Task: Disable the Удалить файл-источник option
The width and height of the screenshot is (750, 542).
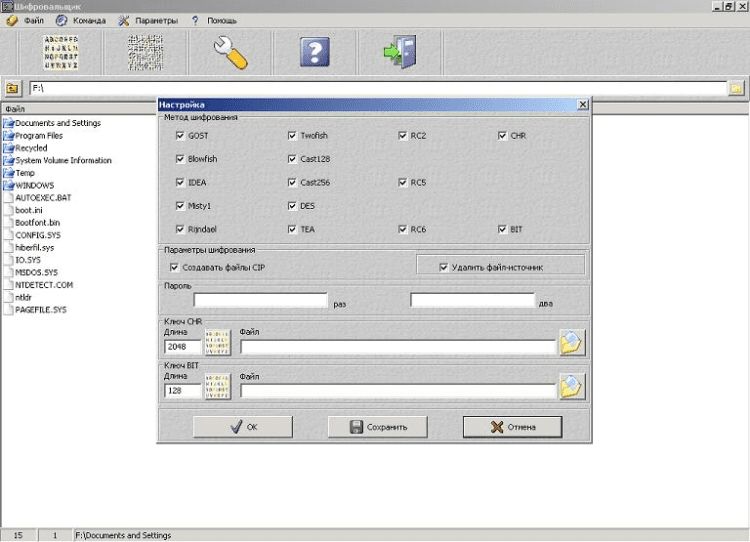Action: (443, 267)
